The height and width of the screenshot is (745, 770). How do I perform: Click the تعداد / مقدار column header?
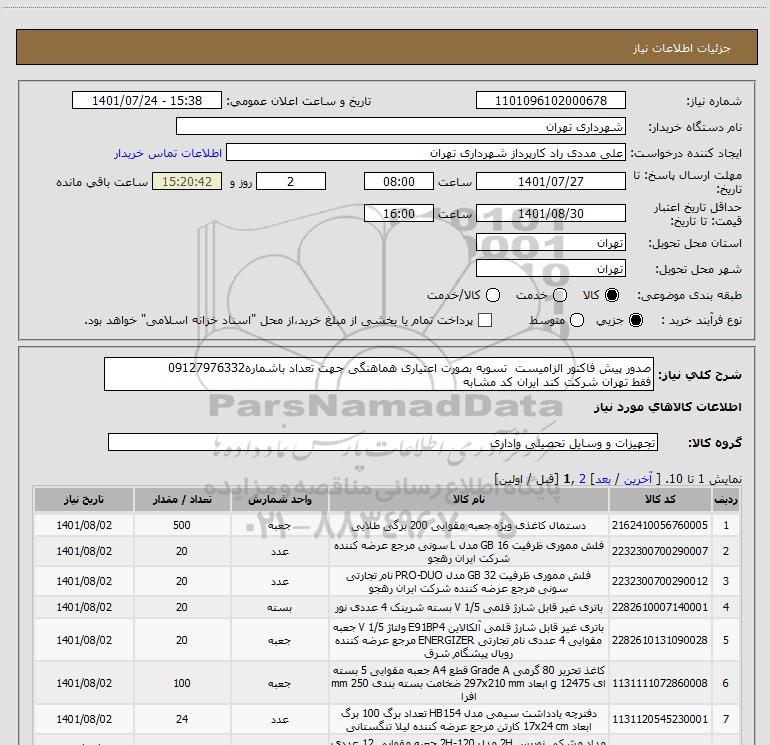[182, 499]
